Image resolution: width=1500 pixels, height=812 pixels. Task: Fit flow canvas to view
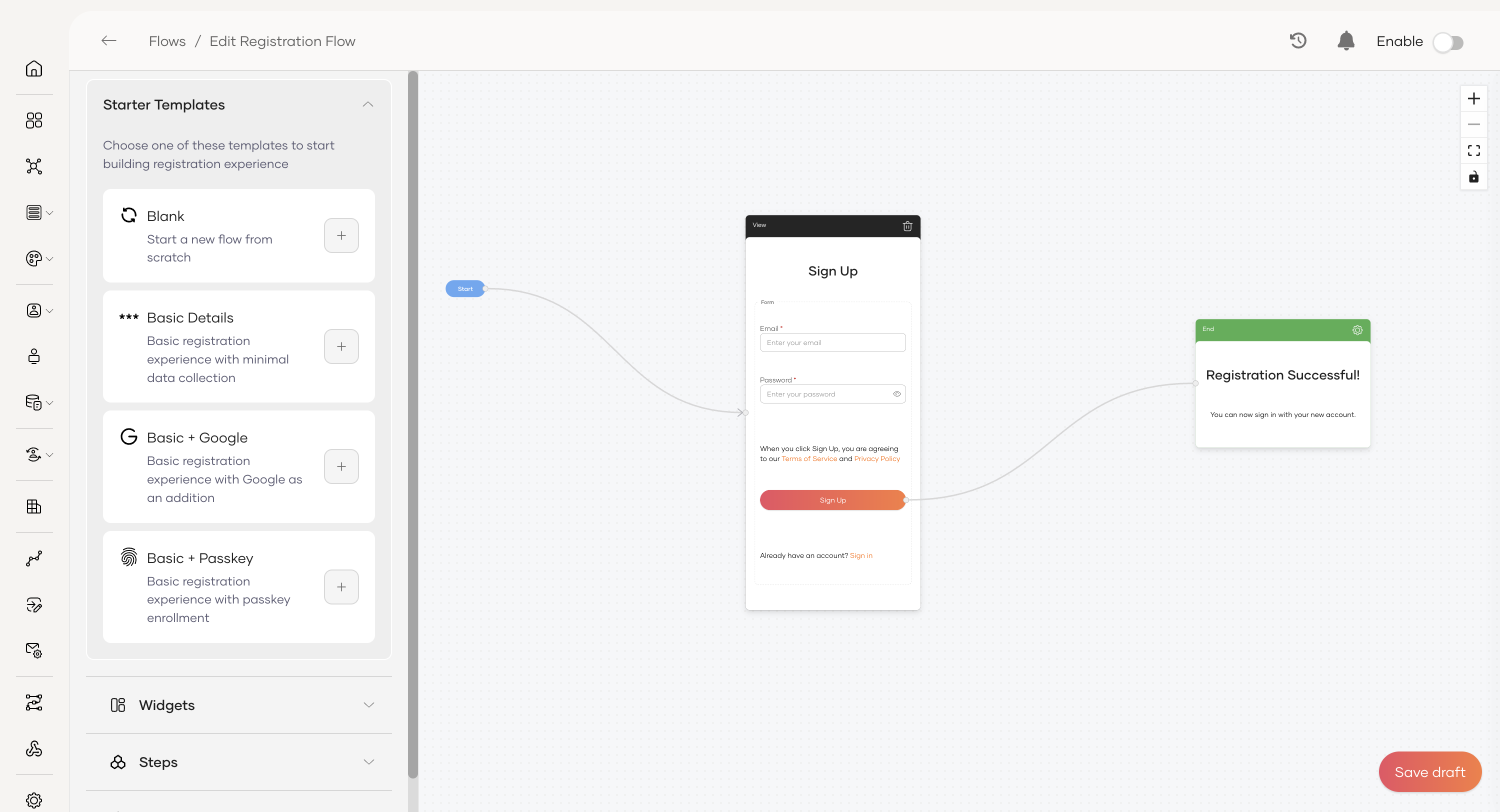(x=1473, y=151)
